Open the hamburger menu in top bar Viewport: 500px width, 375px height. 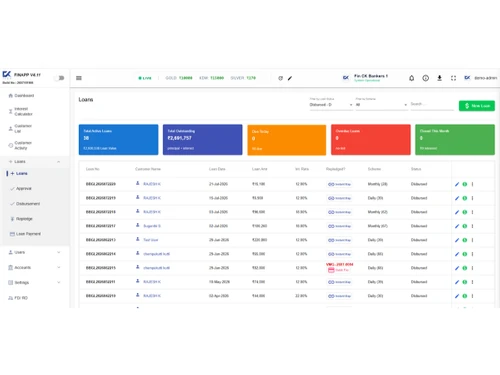coord(79,78)
